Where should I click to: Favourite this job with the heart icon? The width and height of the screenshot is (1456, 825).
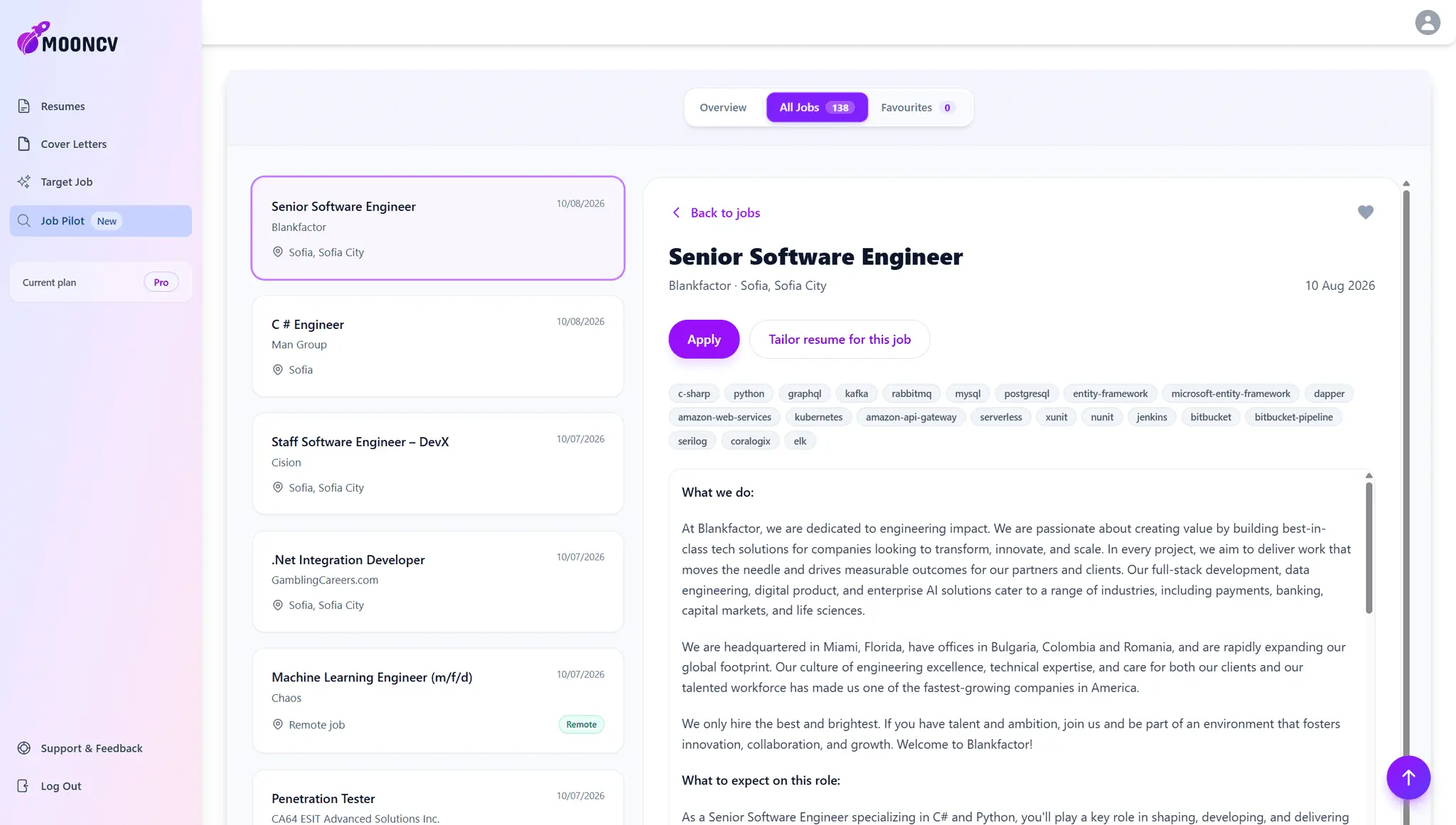coord(1365,212)
